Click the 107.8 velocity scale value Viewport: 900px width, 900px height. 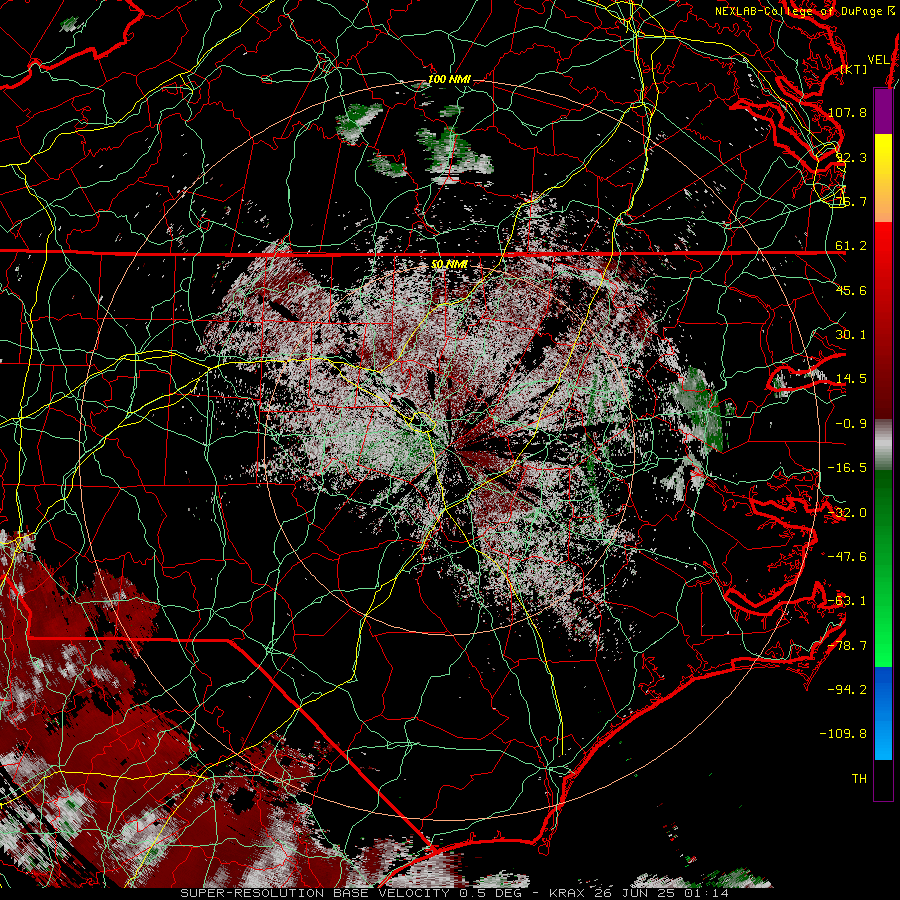pyautogui.click(x=848, y=112)
